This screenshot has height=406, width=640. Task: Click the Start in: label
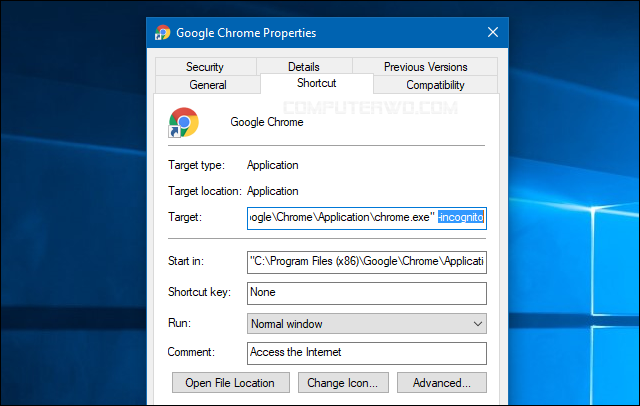click(186, 261)
